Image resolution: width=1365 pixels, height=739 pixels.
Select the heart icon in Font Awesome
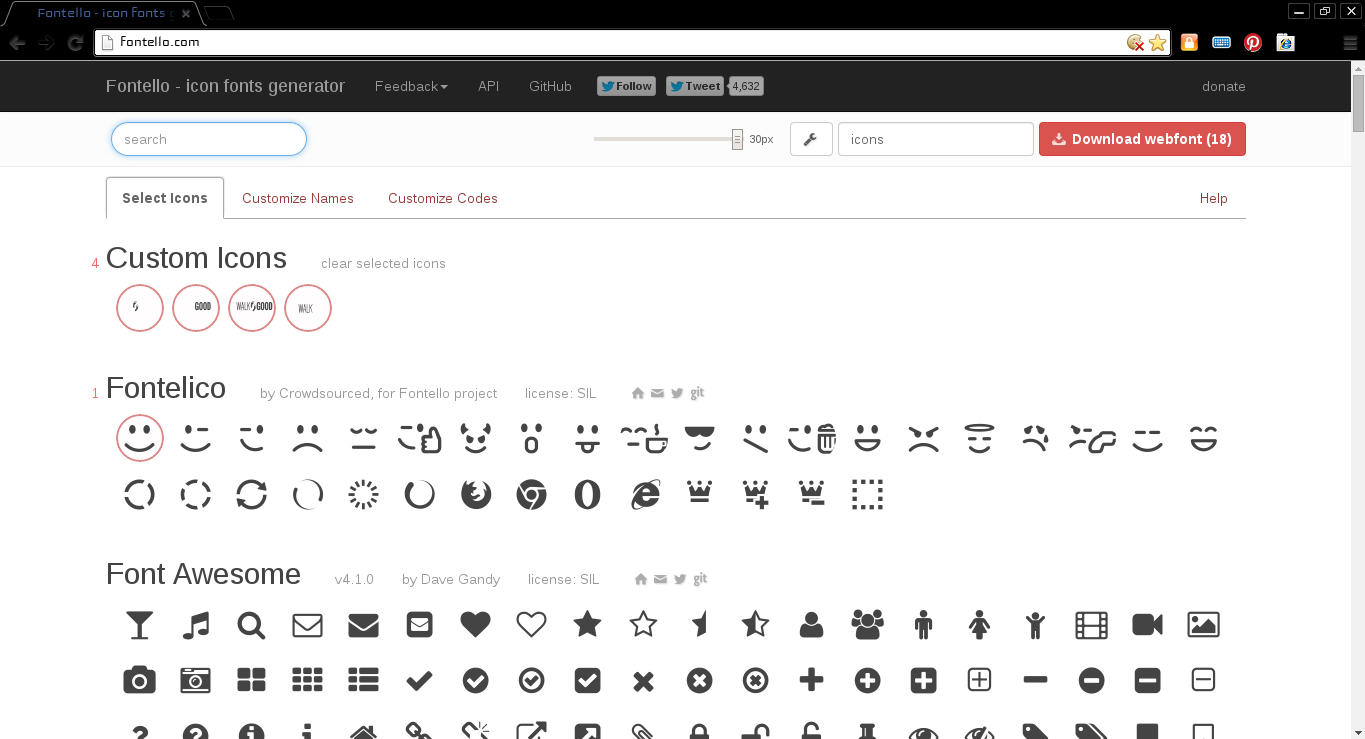[475, 624]
